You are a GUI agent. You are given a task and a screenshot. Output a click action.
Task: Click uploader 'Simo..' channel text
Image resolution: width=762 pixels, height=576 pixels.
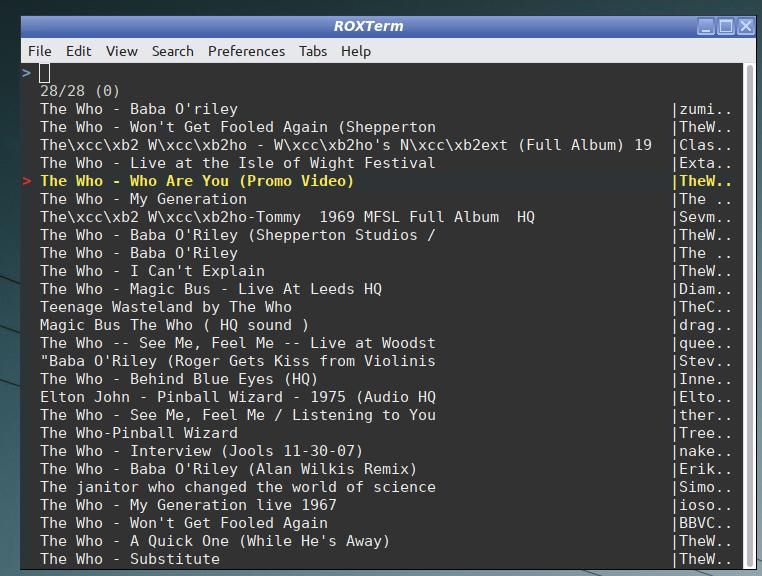click(705, 487)
